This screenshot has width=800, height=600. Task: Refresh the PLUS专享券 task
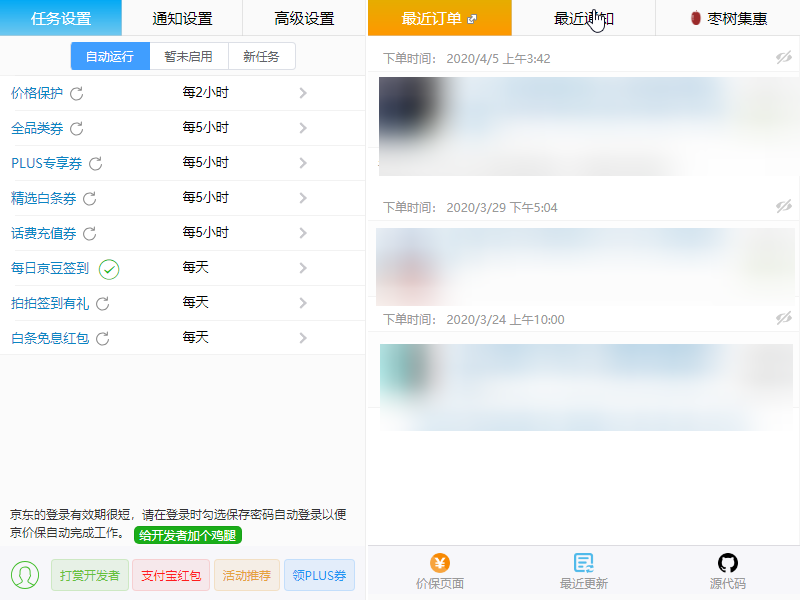(x=95, y=164)
